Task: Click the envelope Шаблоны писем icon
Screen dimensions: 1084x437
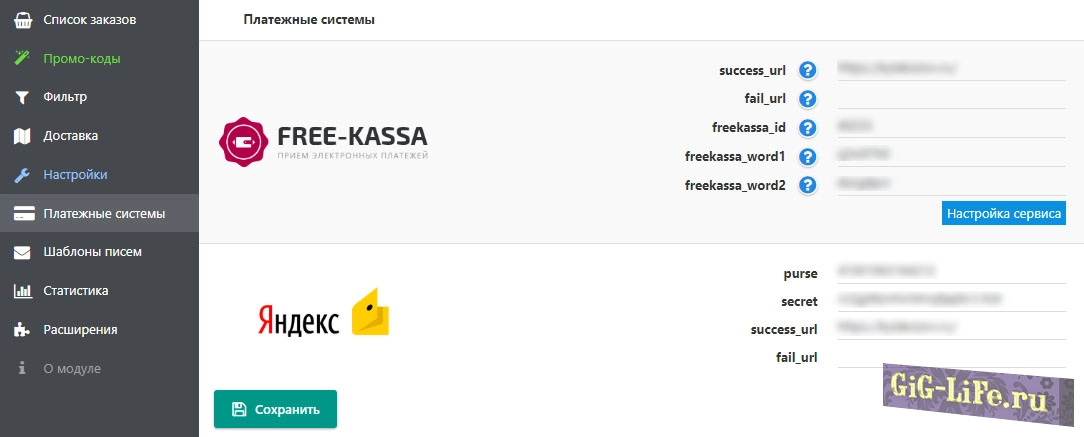Action: pos(22,252)
